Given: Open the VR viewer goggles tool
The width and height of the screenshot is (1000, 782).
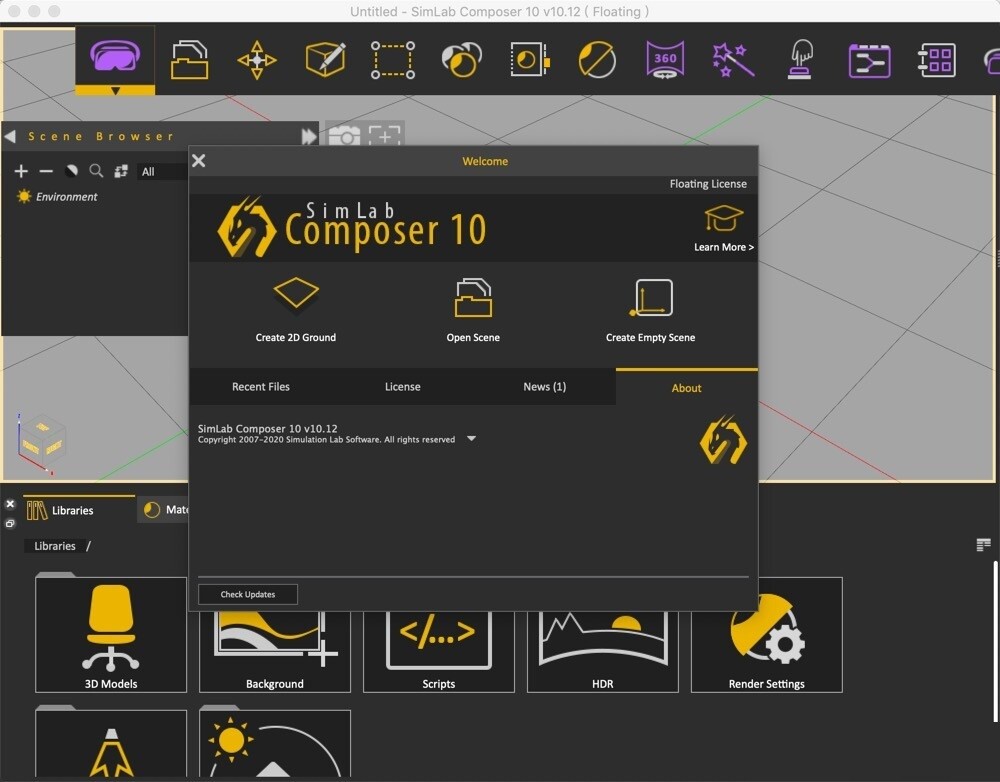Looking at the screenshot, I should coord(115,56).
